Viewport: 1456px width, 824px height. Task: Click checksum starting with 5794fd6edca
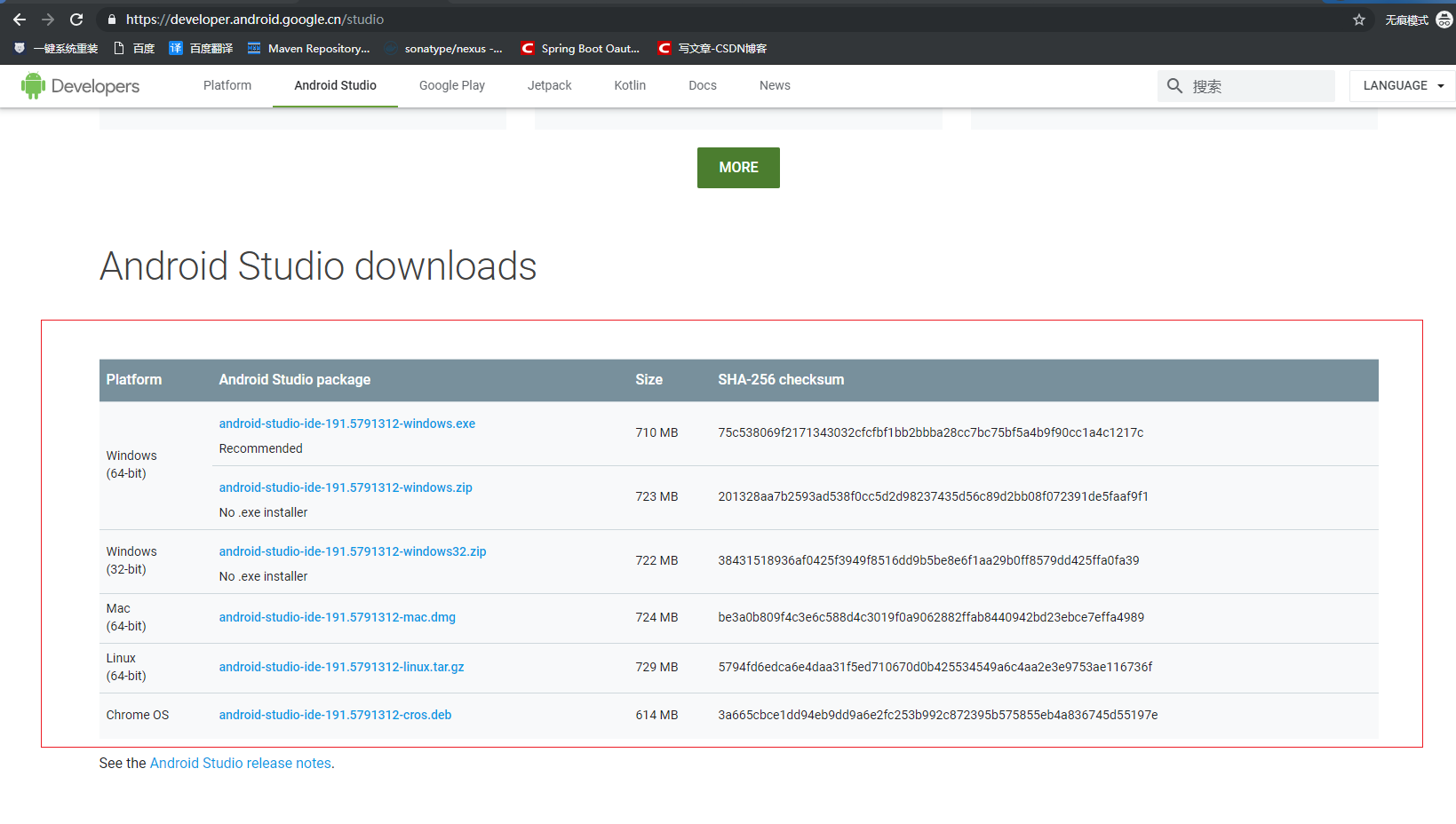coord(935,667)
